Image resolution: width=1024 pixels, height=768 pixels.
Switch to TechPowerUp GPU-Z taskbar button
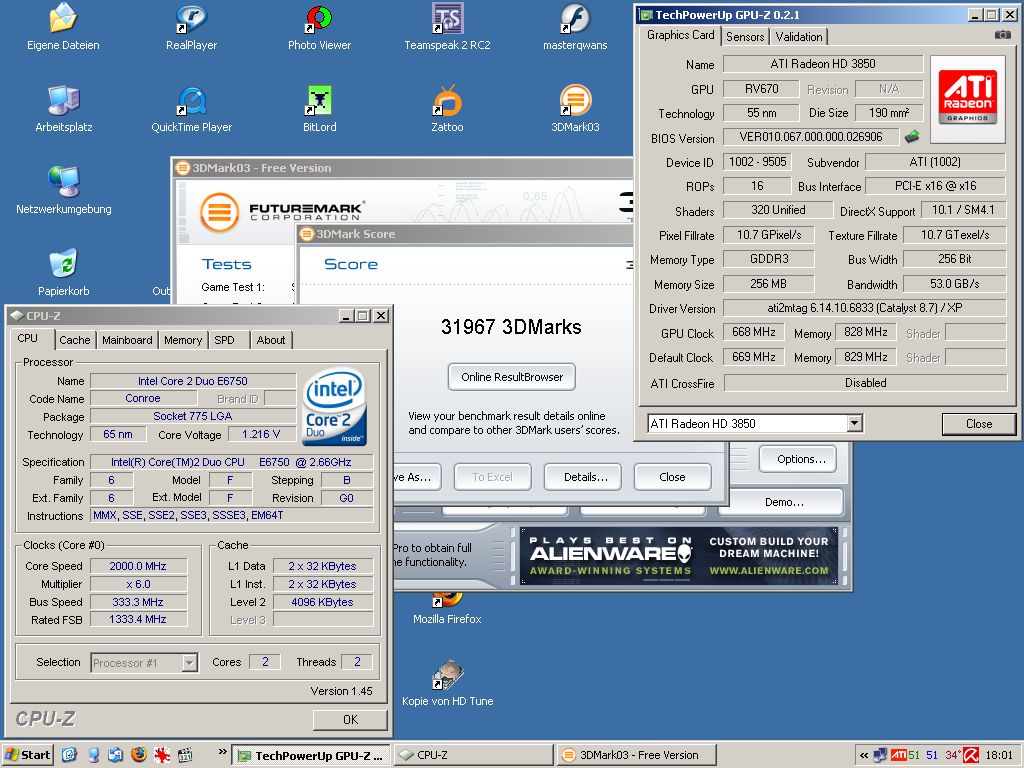[x=312, y=755]
